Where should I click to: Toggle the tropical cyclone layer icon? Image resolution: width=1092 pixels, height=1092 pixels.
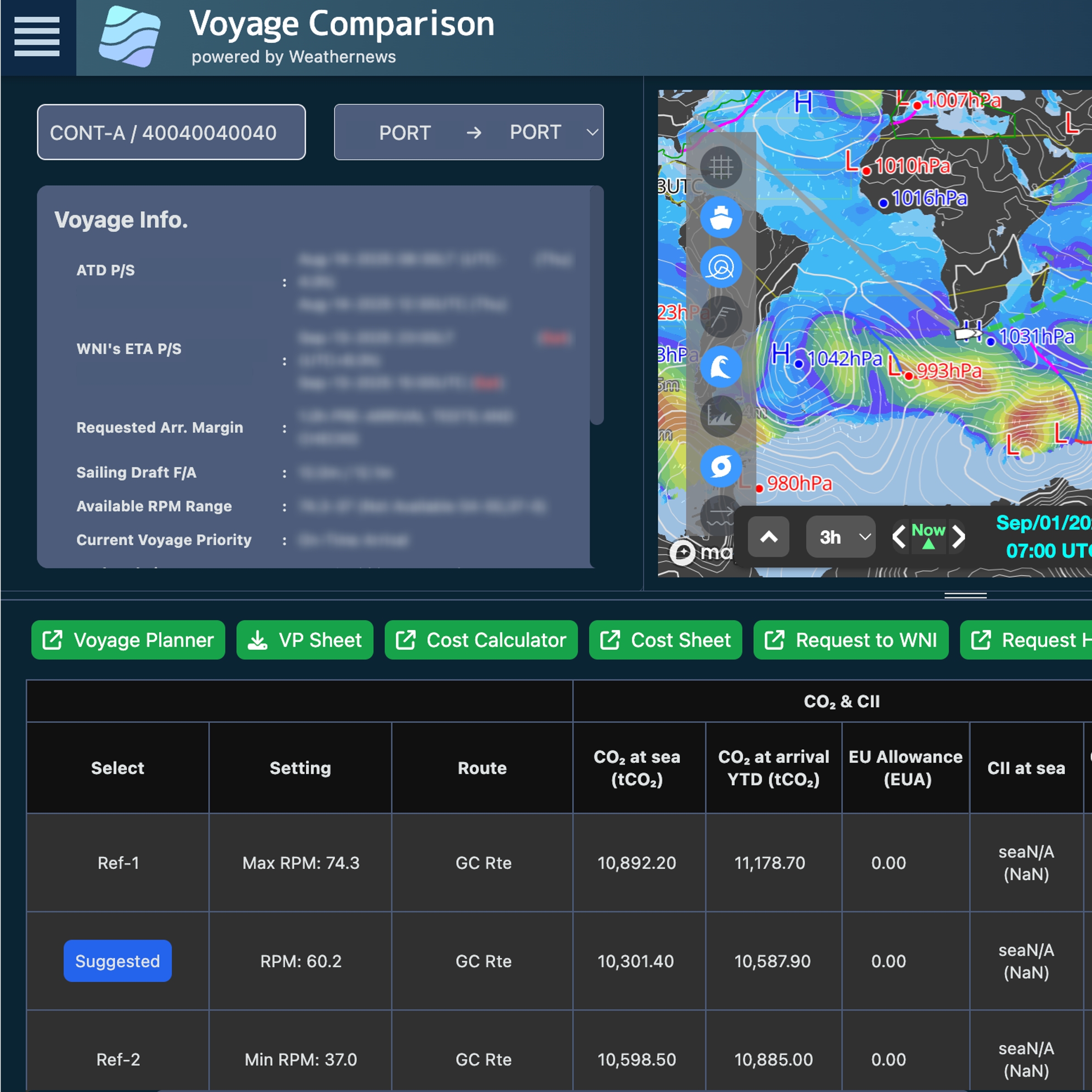(720, 466)
